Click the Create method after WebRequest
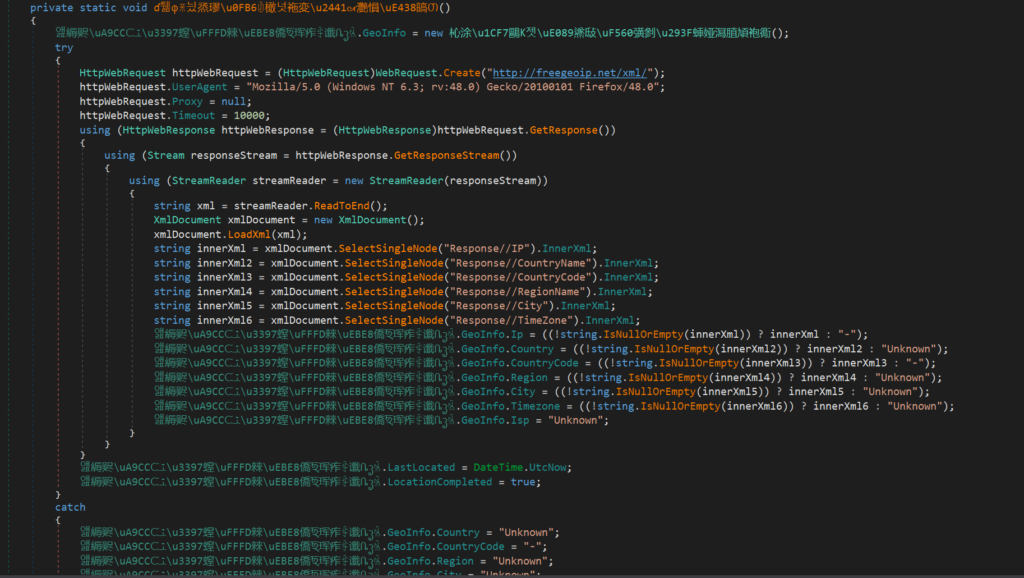The image size is (1024, 578). [x=461, y=72]
